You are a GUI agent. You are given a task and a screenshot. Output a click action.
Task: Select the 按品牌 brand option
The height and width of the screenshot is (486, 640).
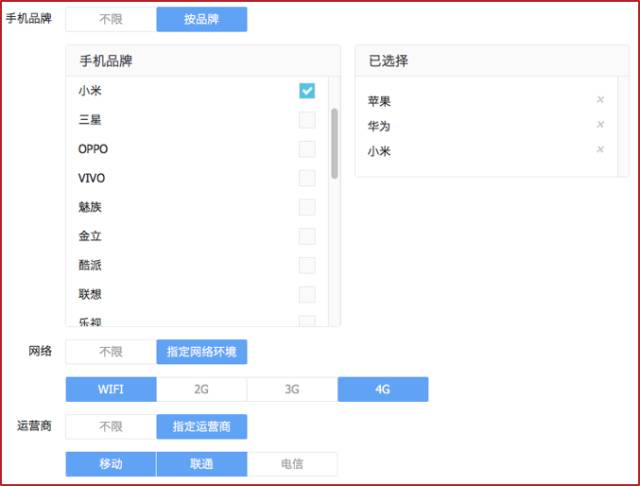coord(202,19)
